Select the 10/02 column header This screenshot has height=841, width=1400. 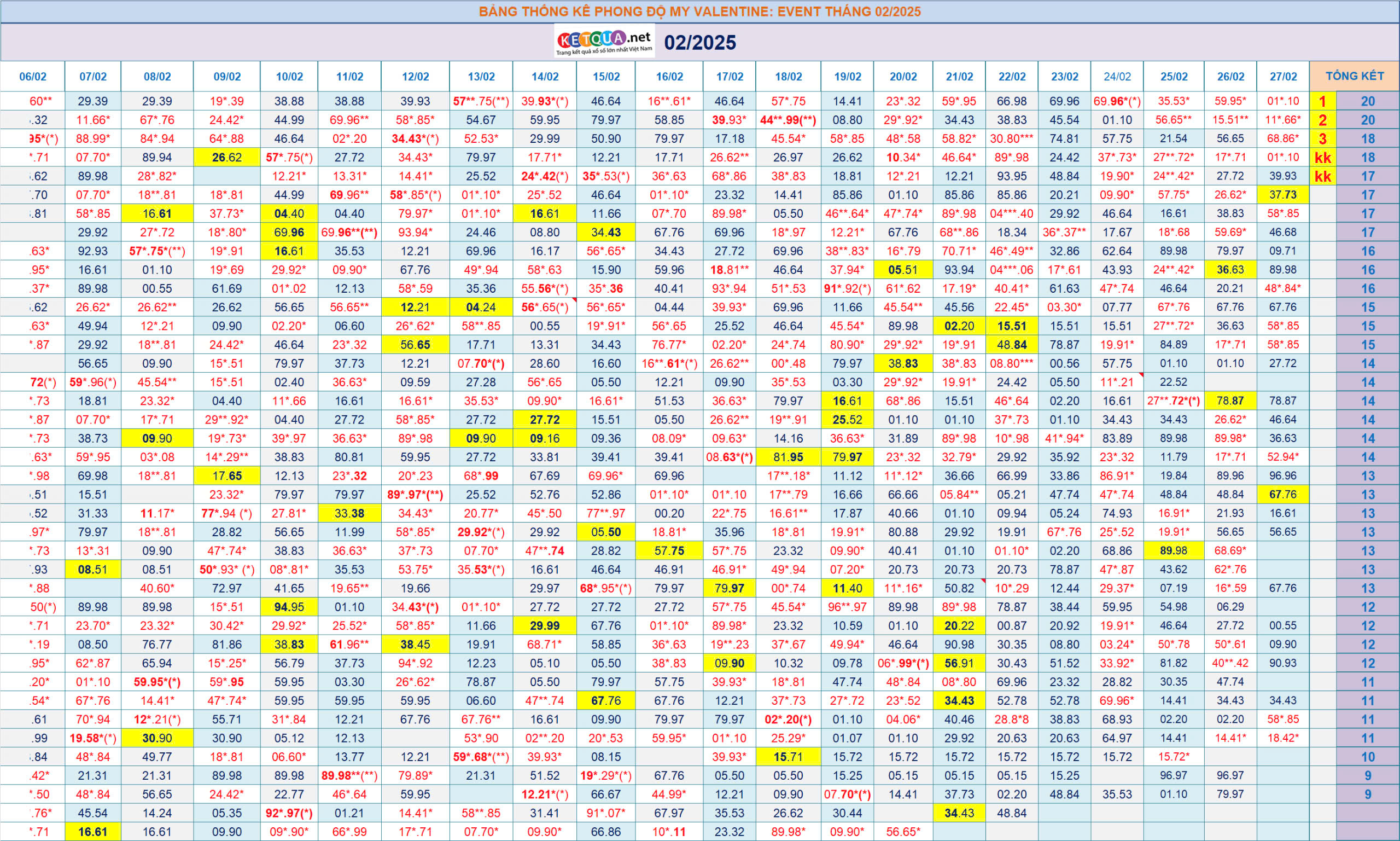289,77
